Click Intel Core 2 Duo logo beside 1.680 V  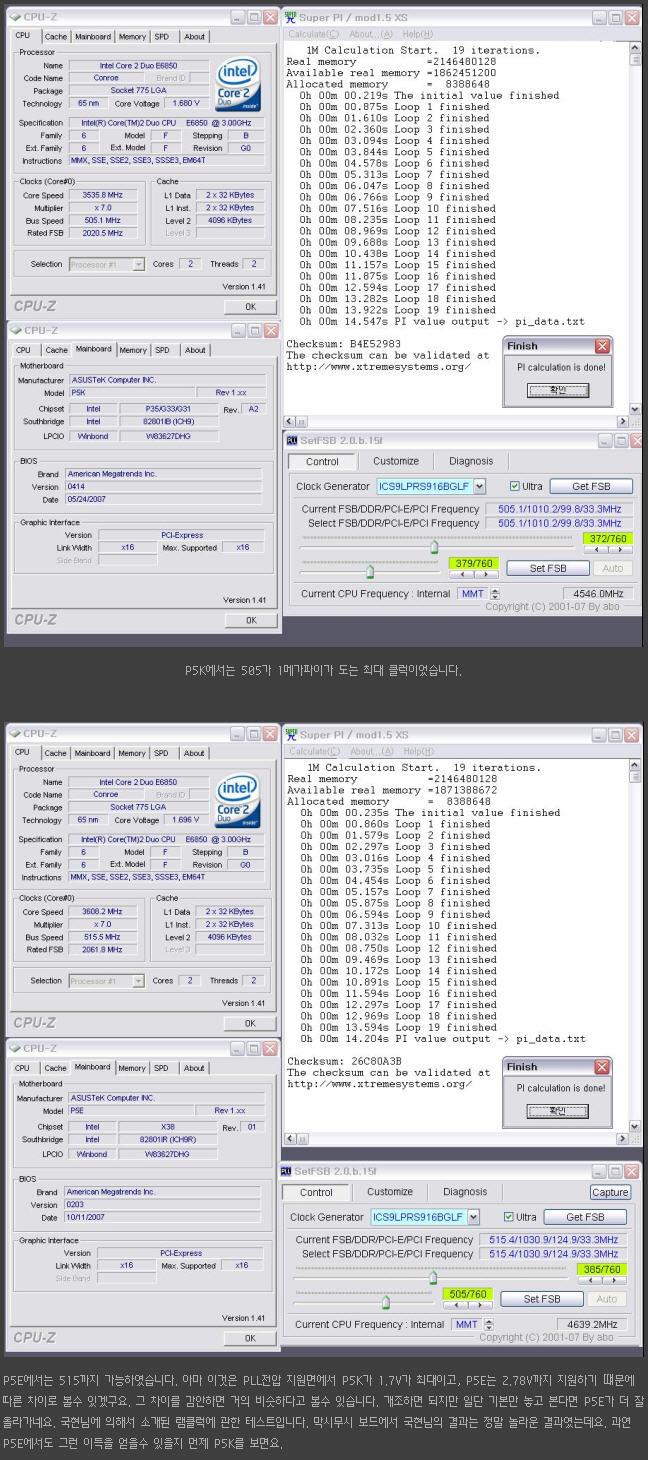coord(237,83)
